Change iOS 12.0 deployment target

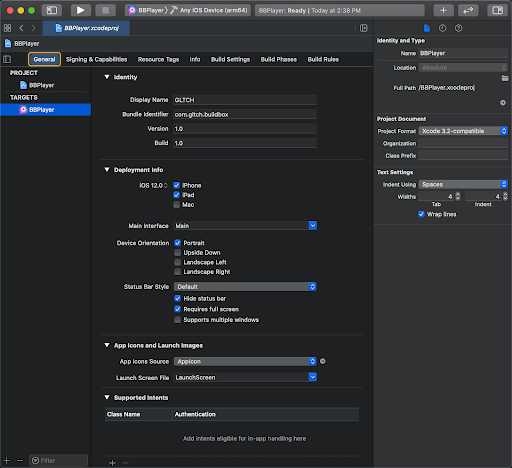click(153, 185)
